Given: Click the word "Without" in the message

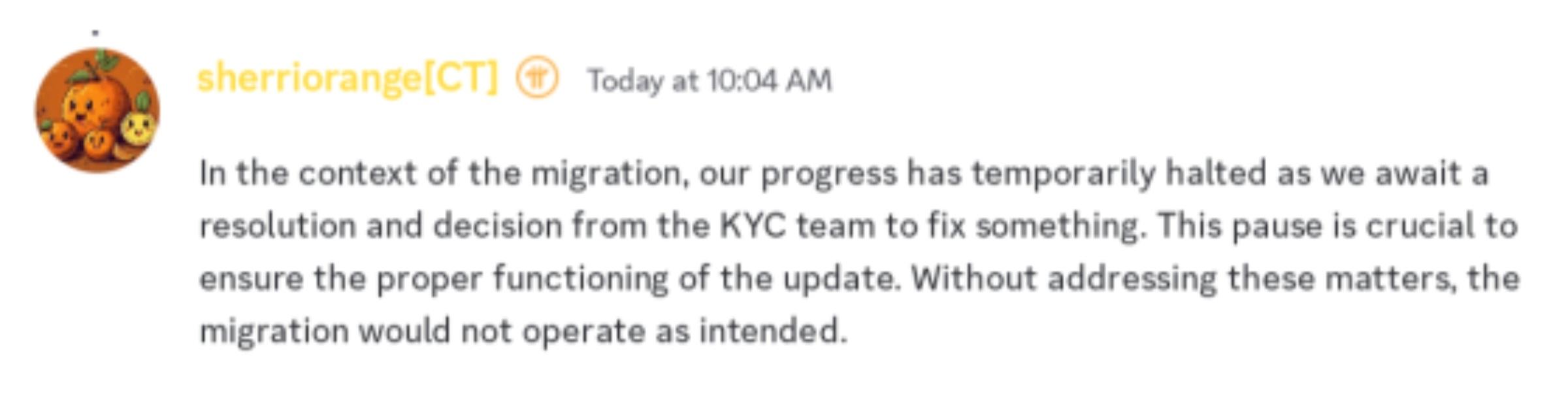Looking at the screenshot, I should click(x=973, y=278).
